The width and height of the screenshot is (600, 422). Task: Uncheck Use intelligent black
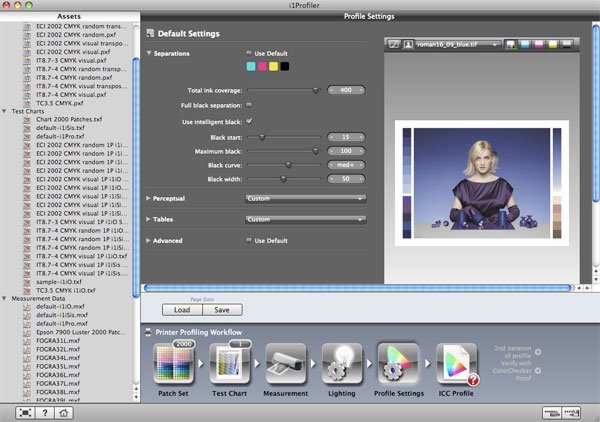pos(249,120)
